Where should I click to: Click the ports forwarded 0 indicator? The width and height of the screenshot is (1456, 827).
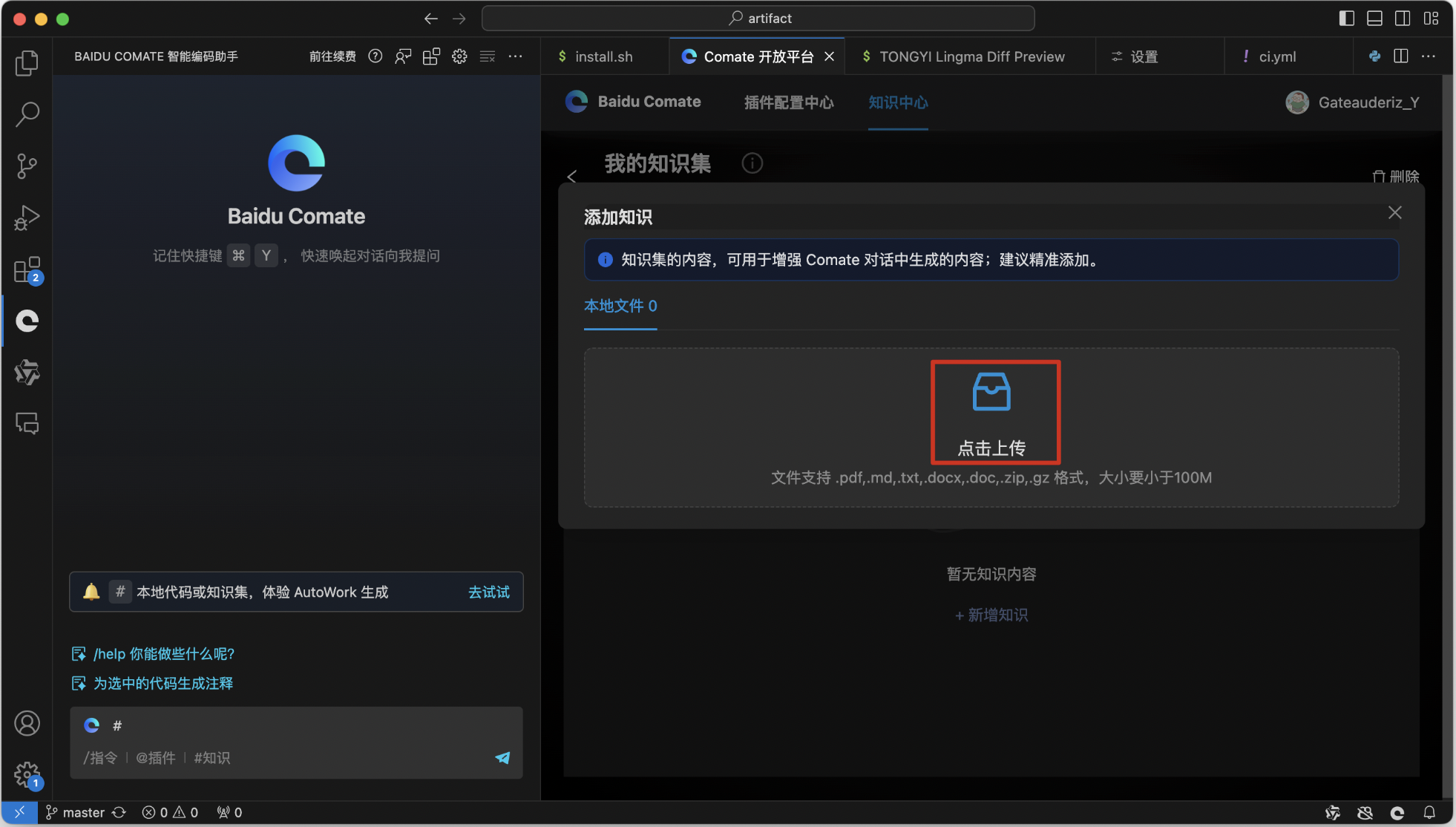click(229, 812)
